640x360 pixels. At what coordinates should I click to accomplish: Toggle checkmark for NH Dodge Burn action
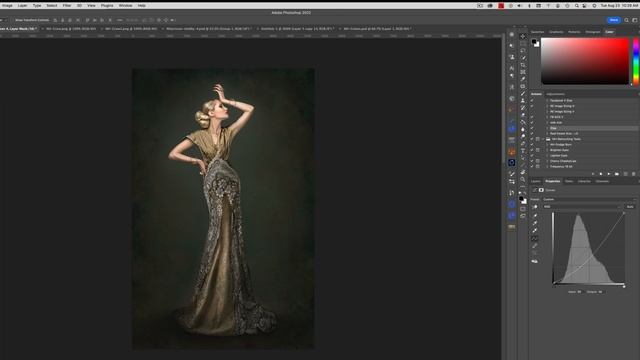(532, 144)
